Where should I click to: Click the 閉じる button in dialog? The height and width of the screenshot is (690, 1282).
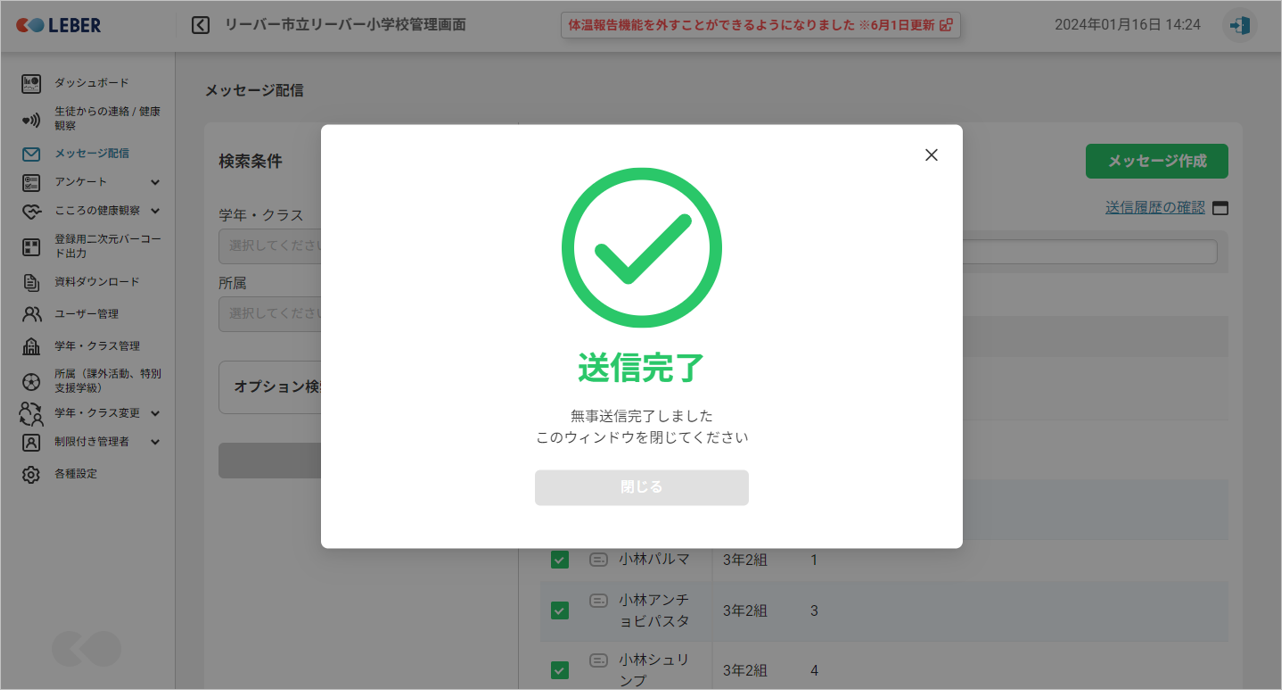coord(641,487)
